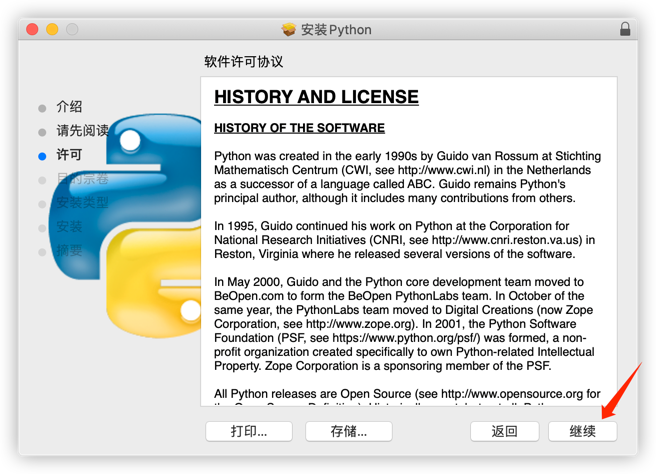This screenshot has height=474, width=656.
Task: Go back with the 返回 button
Action: (504, 432)
